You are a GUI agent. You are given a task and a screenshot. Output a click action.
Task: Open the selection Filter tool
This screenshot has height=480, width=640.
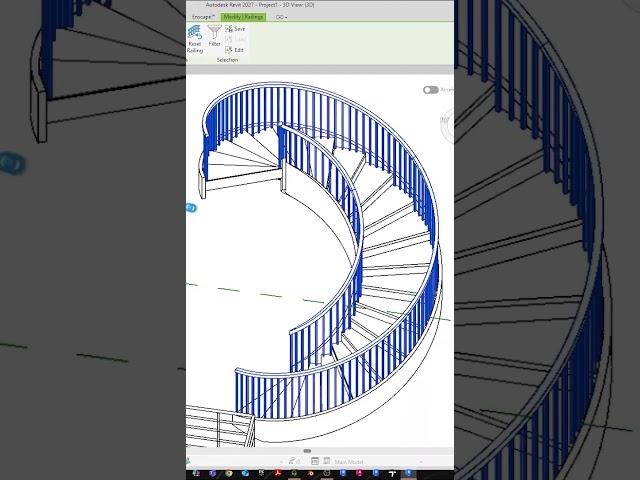pyautogui.click(x=214, y=36)
